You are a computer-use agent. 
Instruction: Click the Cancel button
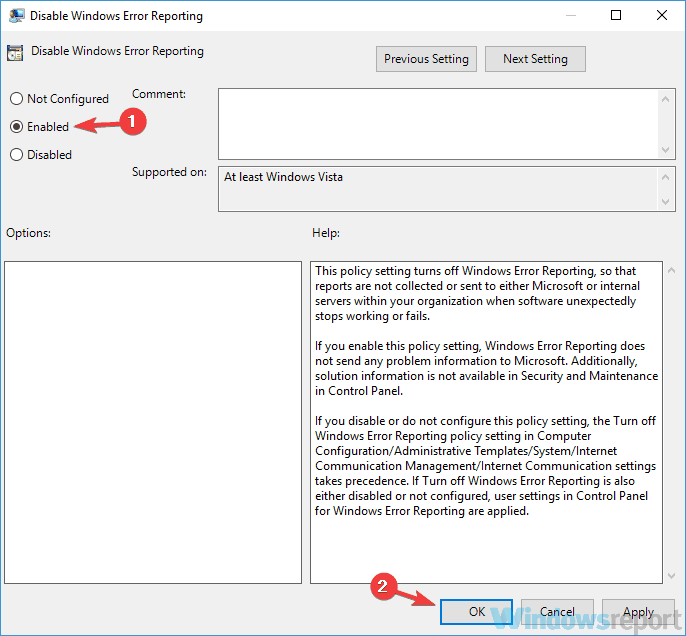pos(557,612)
